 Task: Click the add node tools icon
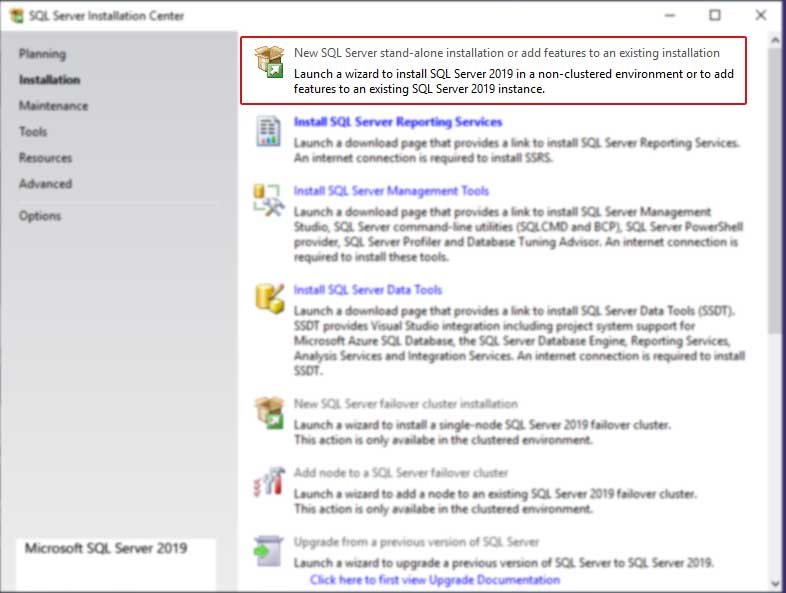[269, 481]
